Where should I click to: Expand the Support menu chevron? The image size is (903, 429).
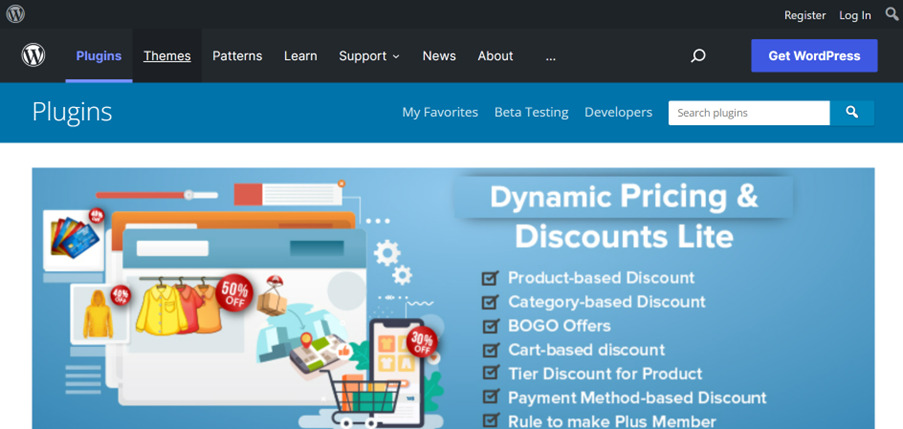pyautogui.click(x=396, y=56)
